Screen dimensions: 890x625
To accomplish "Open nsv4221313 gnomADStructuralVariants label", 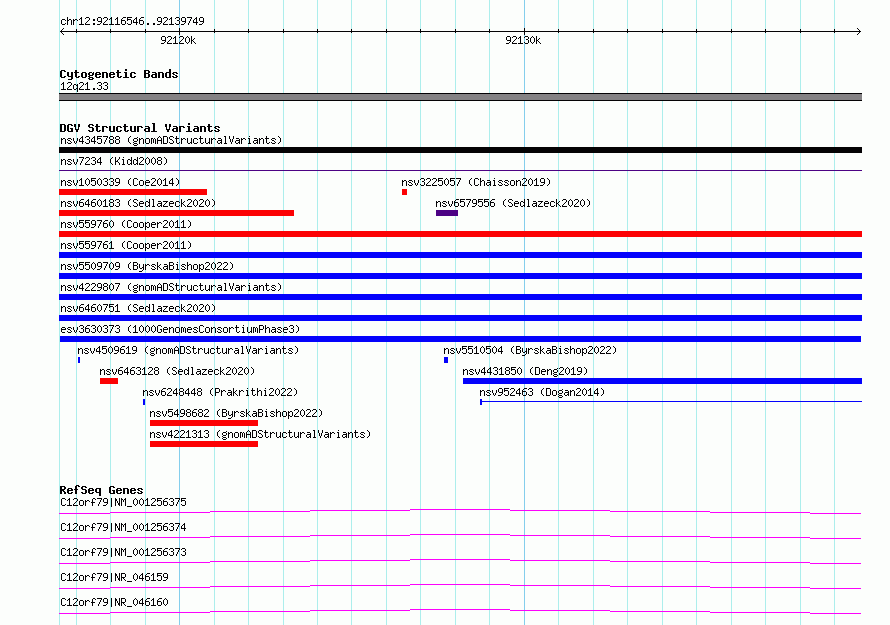I will click(260, 434).
